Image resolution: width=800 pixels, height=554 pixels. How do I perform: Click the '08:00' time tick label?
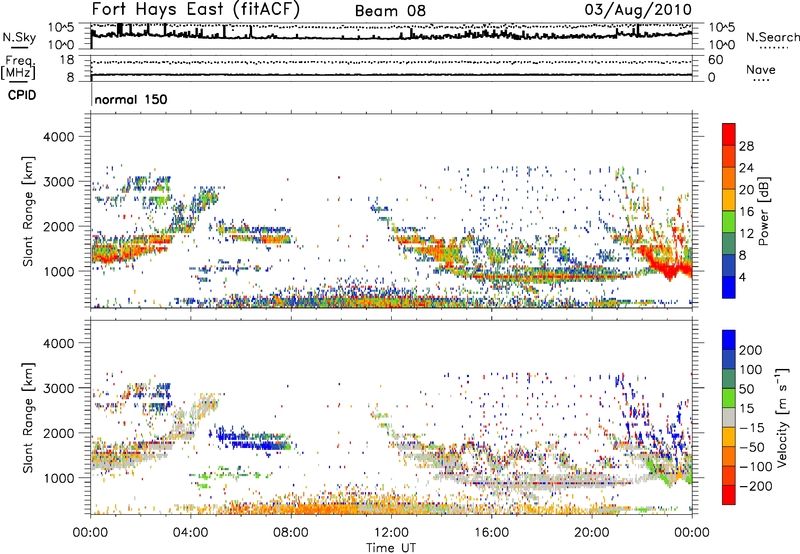[290, 533]
